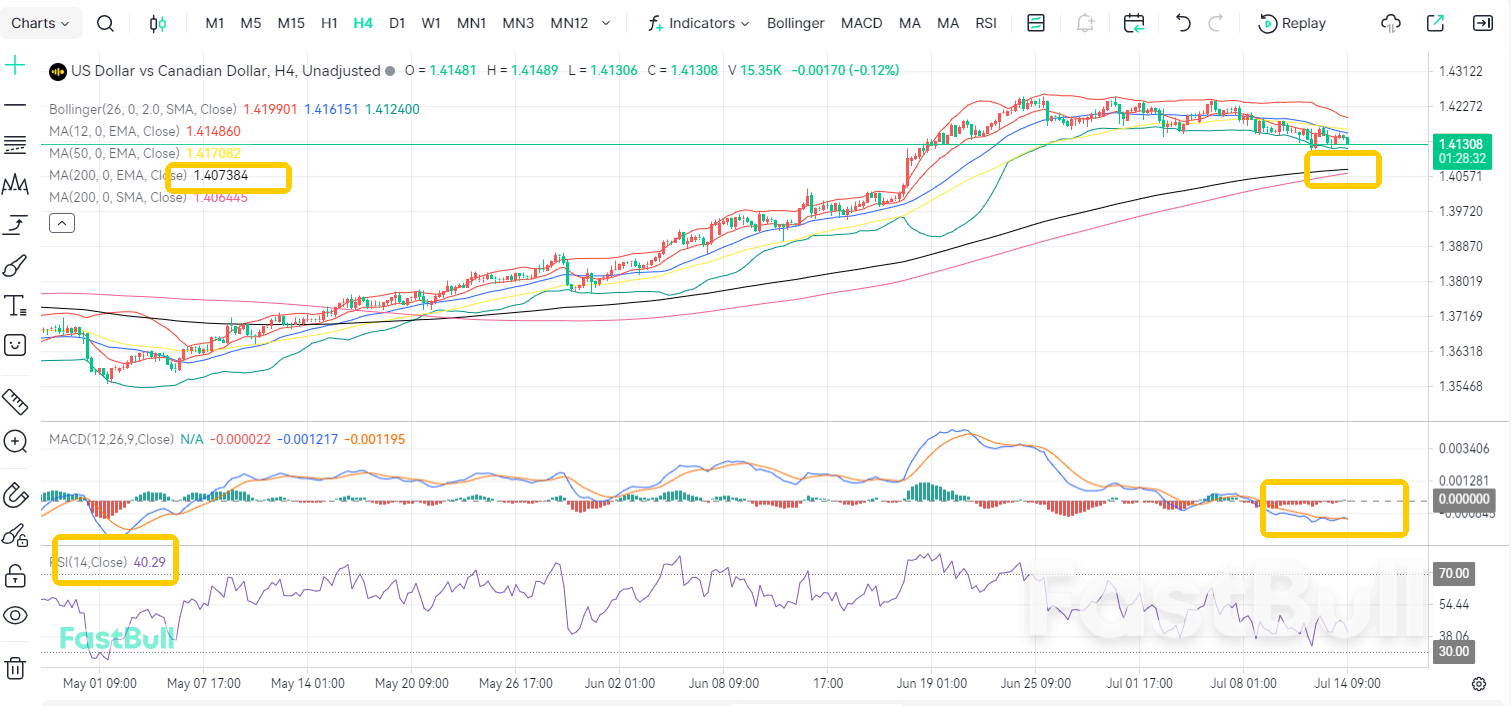
Task: Select the ruler Measure tool
Action: click(15, 402)
